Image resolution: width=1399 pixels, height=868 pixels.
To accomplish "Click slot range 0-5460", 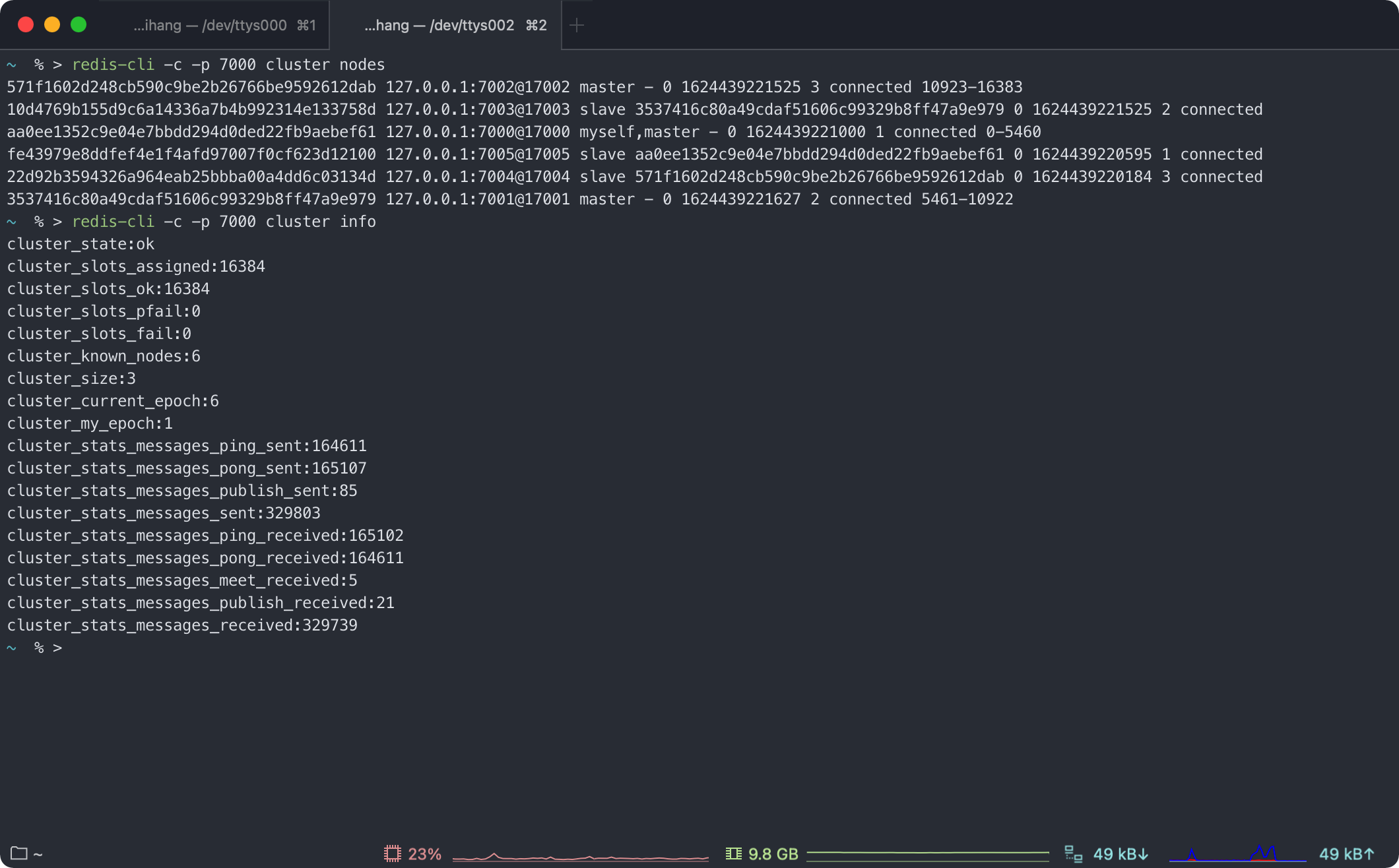I will (1014, 132).
